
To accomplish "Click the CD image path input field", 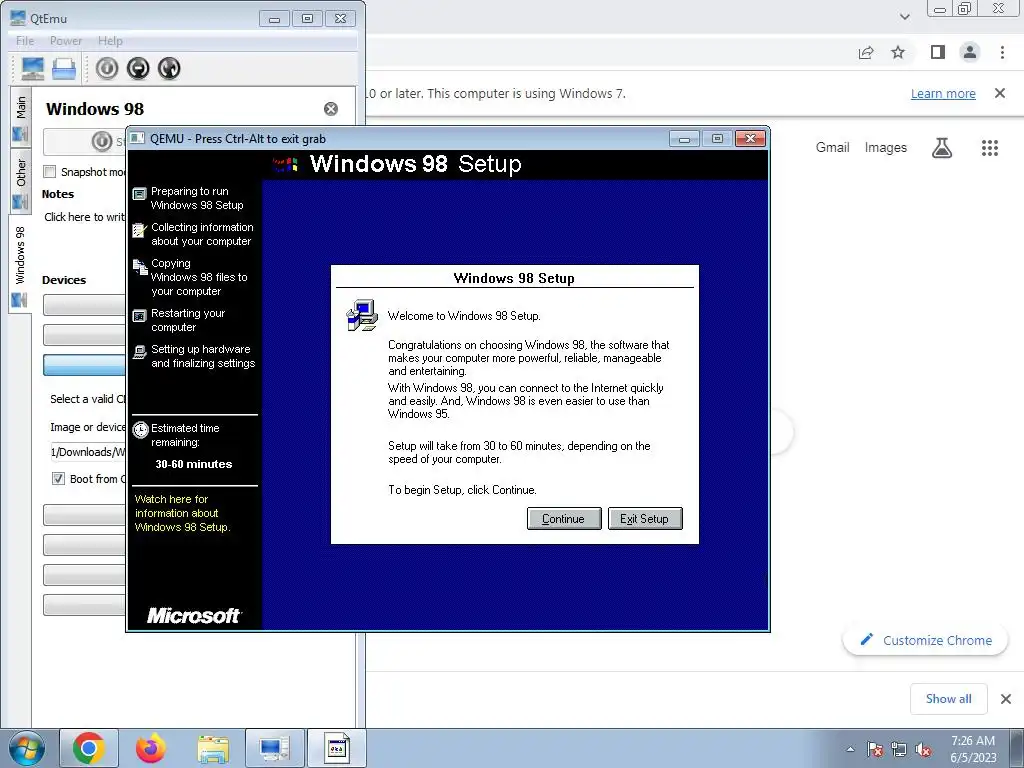I will tap(87, 452).
